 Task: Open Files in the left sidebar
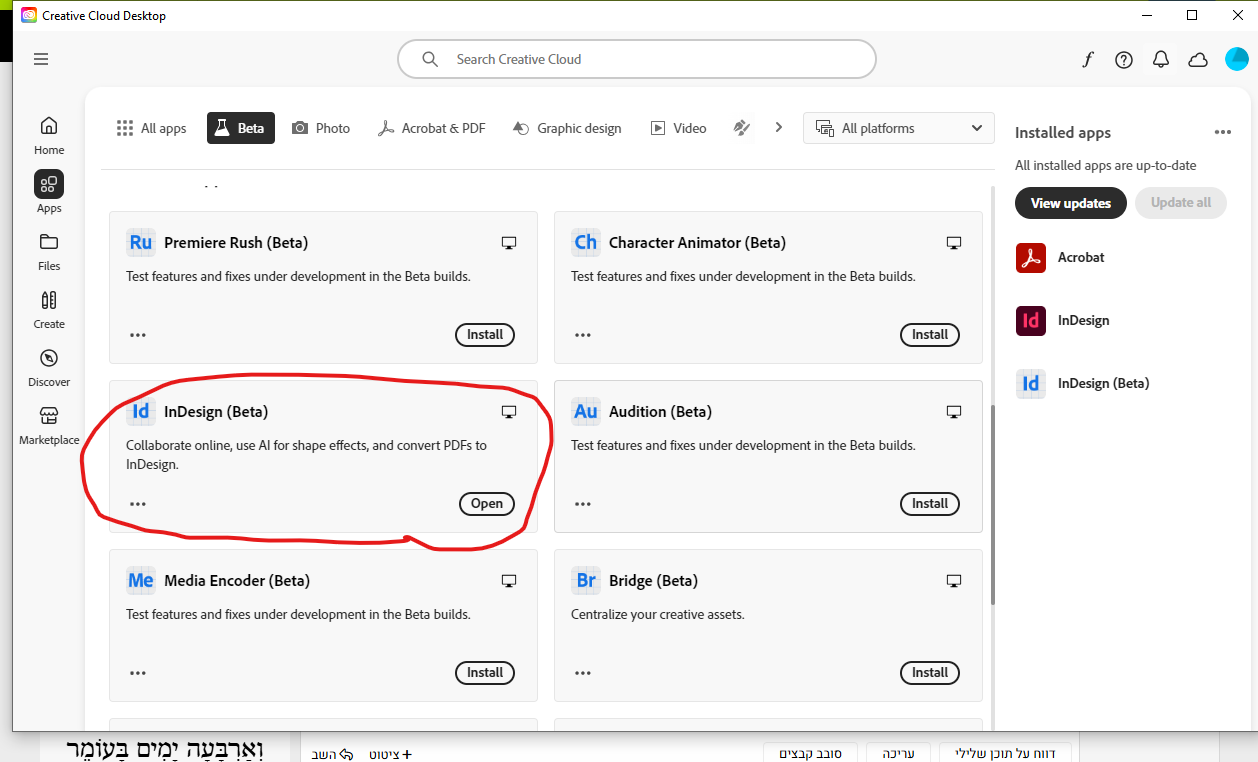[49, 251]
